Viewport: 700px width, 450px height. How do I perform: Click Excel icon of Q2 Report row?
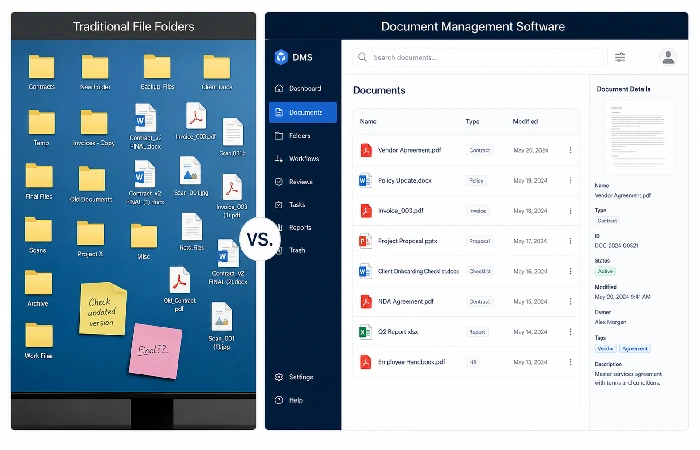click(x=365, y=332)
